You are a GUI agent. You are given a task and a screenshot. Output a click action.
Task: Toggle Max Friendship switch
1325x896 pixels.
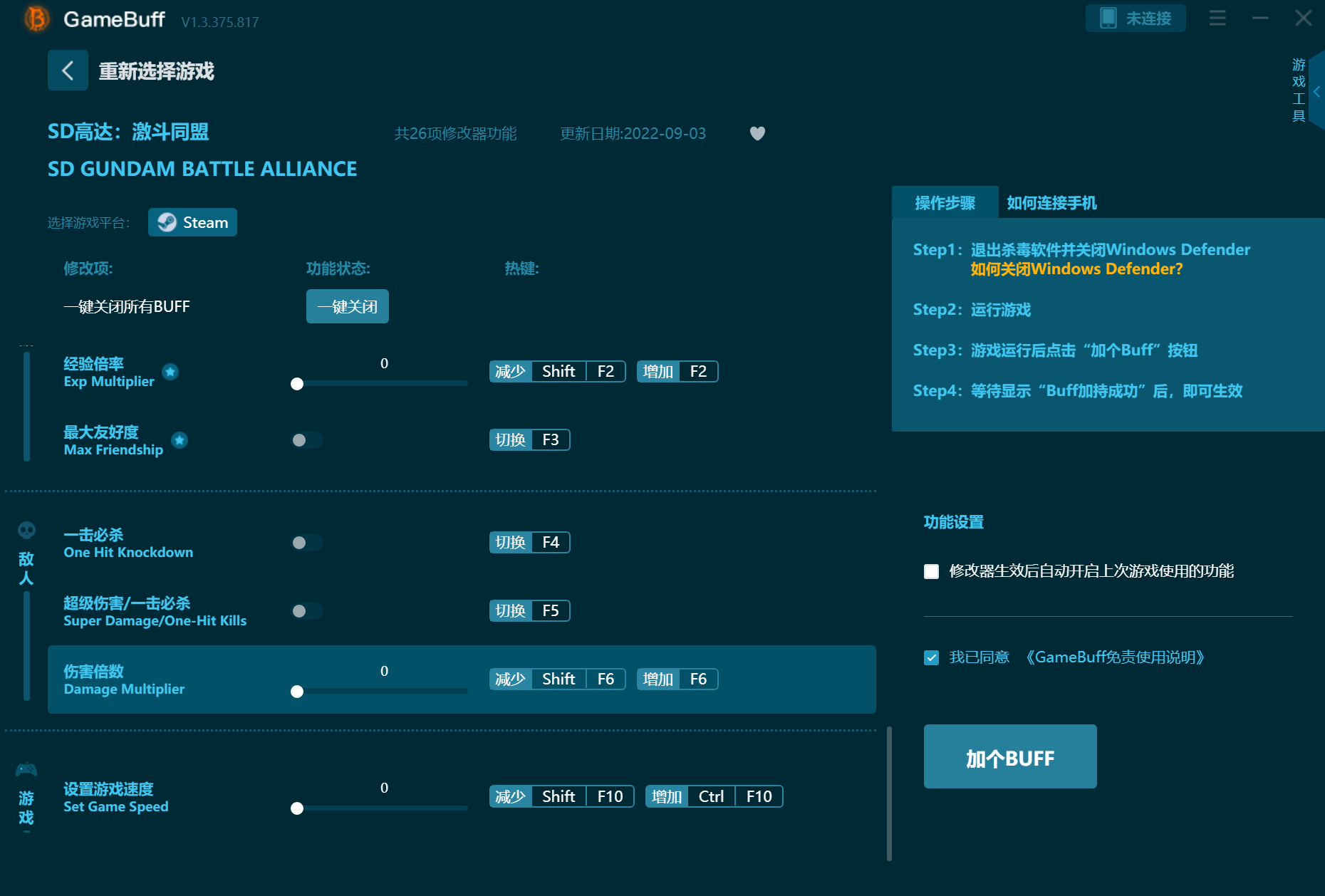(307, 440)
